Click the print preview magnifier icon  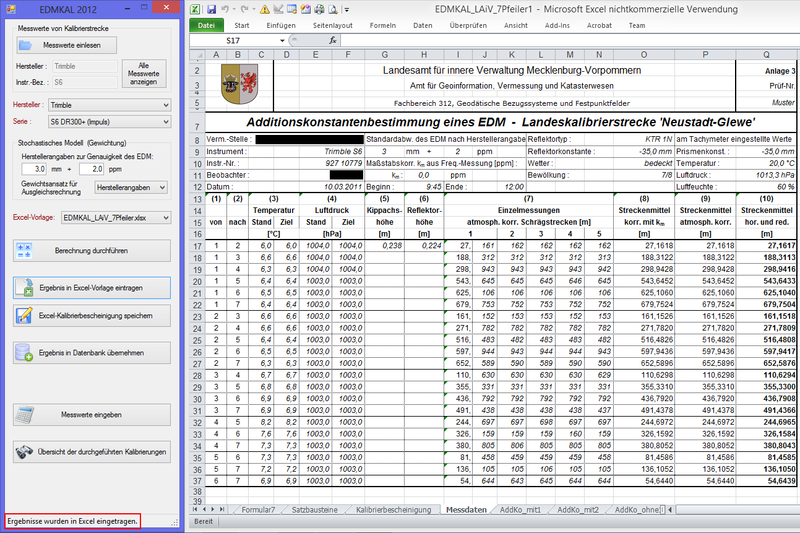(332, 9)
